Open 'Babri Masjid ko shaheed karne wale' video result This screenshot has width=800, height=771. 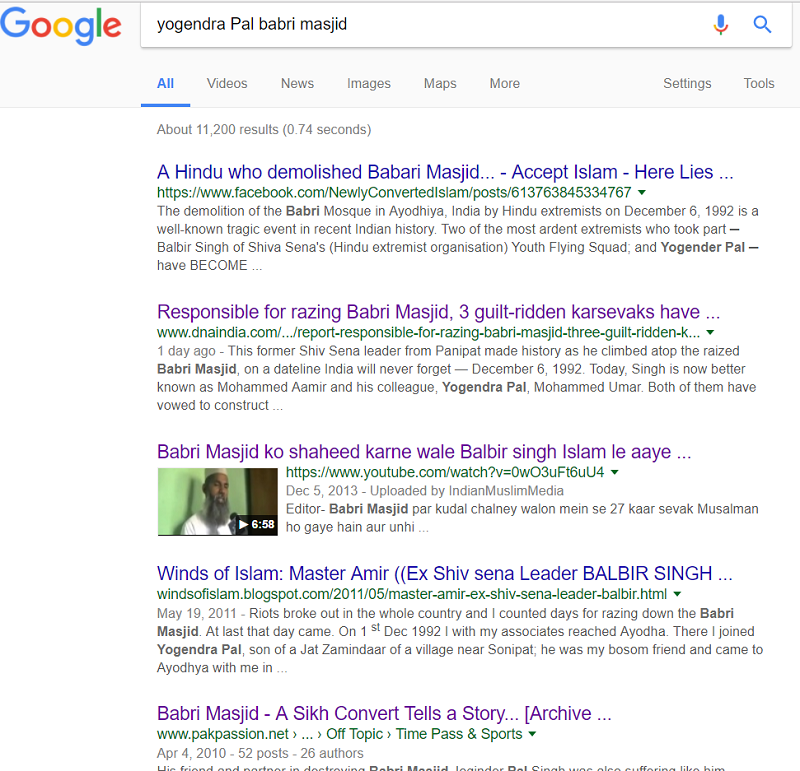424,452
